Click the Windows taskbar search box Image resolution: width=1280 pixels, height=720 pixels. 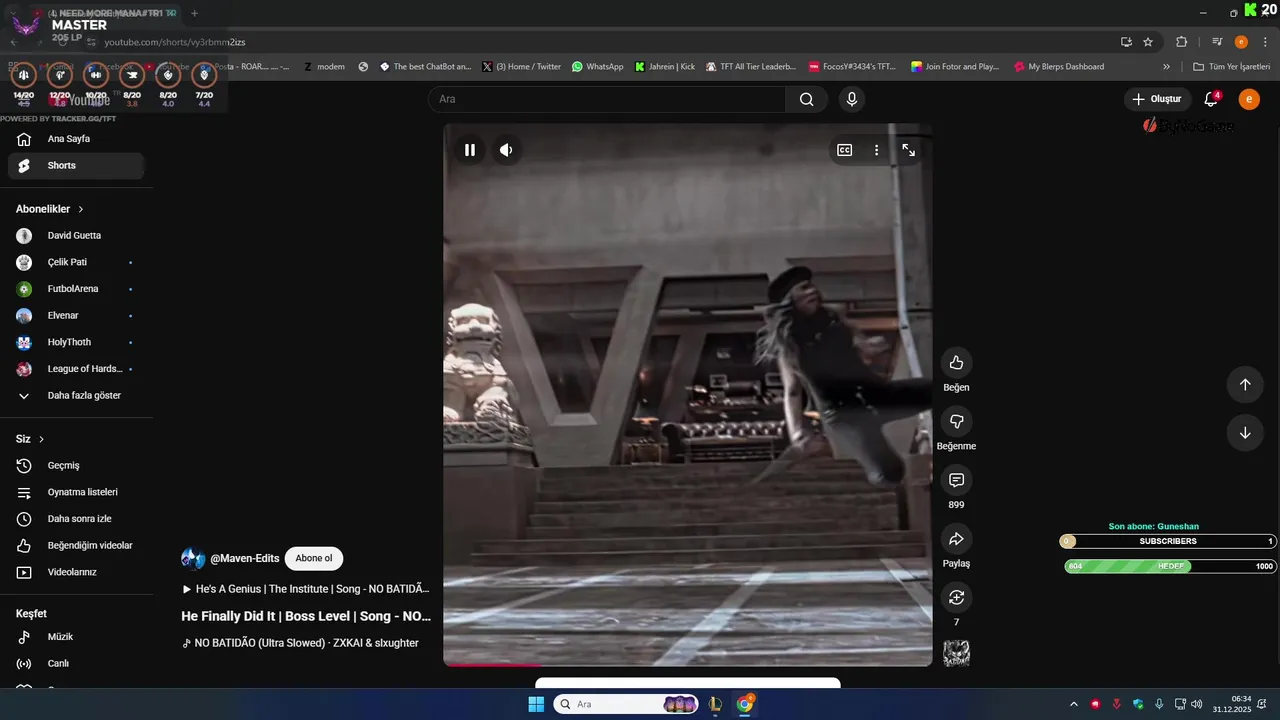click(626, 704)
